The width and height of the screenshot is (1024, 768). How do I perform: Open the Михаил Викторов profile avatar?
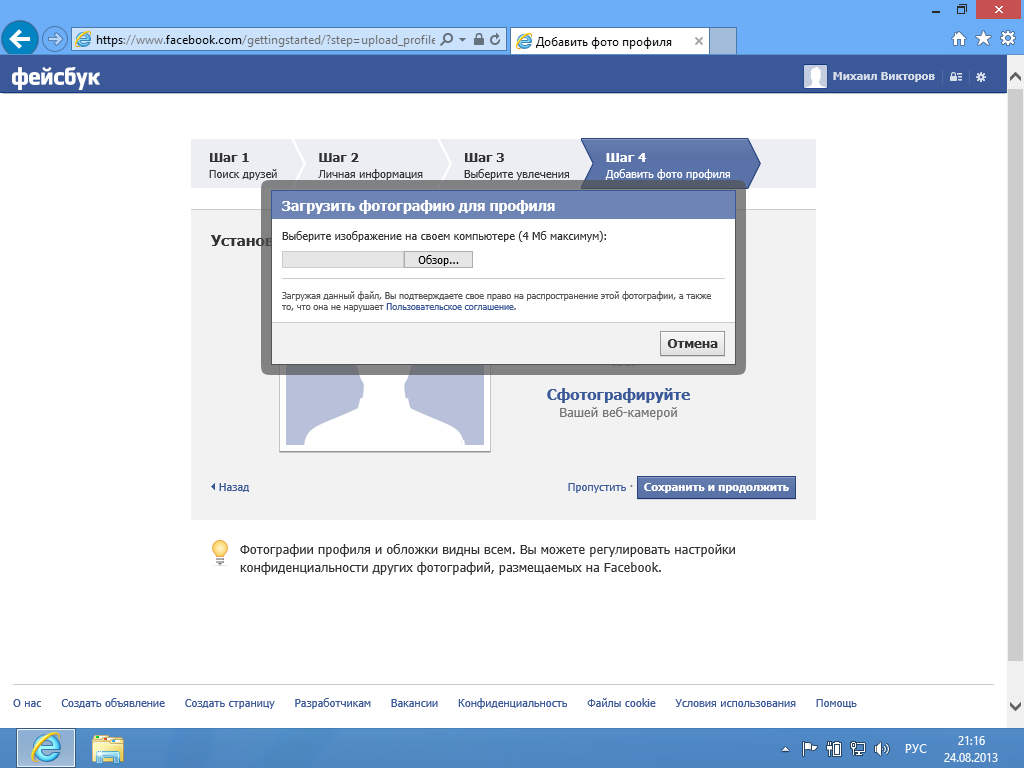tap(815, 76)
